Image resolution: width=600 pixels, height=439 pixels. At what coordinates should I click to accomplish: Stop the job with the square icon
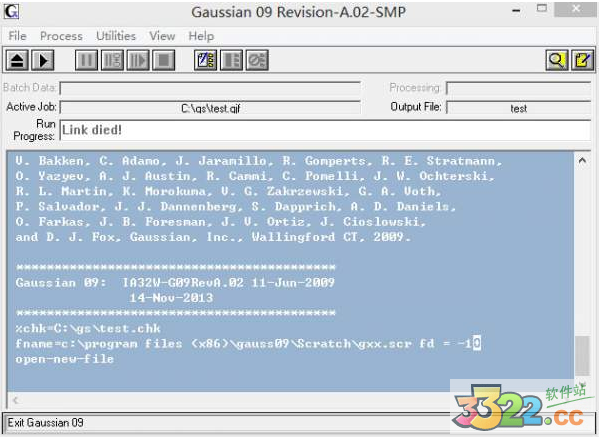pos(164,60)
